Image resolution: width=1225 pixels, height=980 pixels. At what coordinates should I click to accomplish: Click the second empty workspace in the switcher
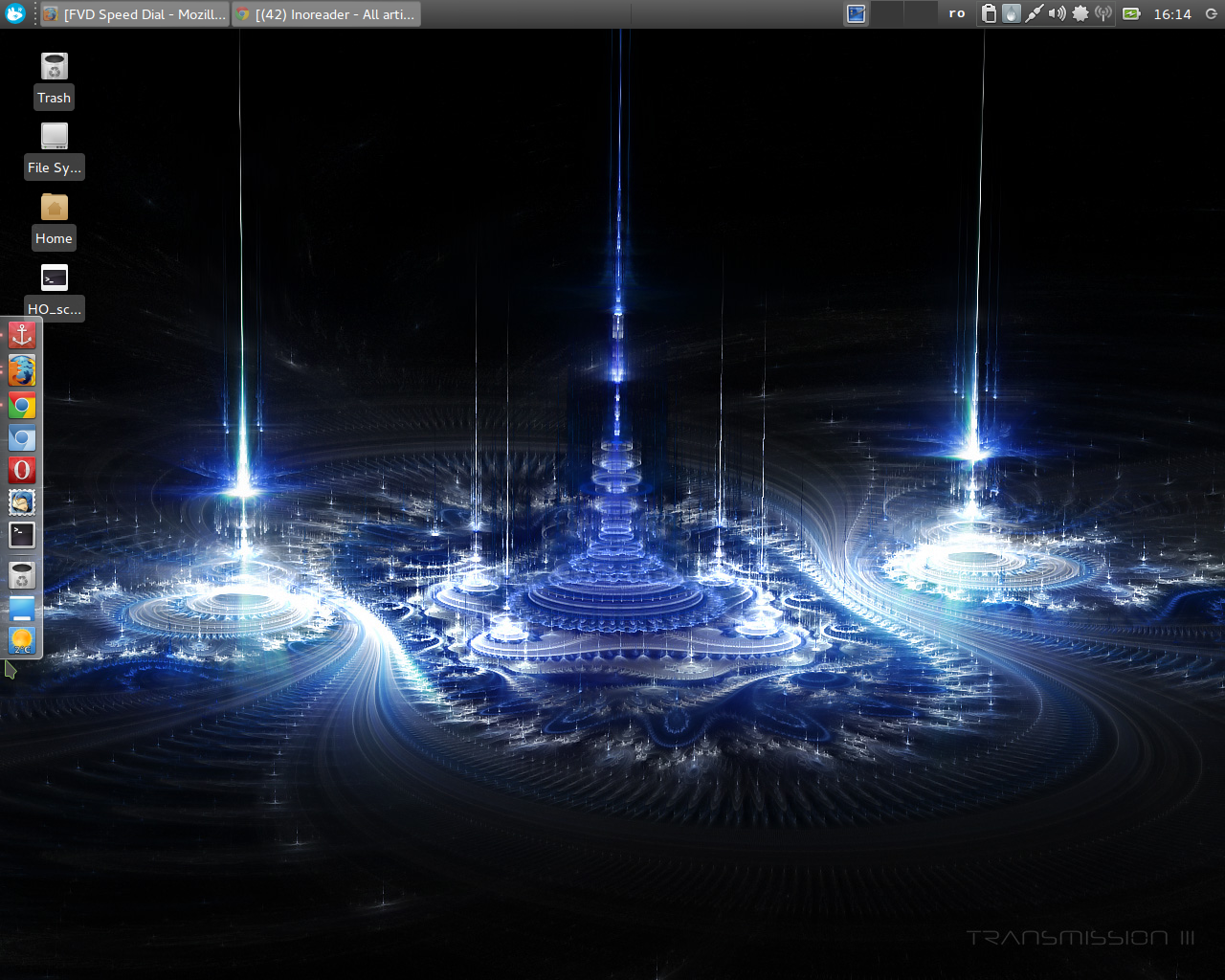(921, 13)
